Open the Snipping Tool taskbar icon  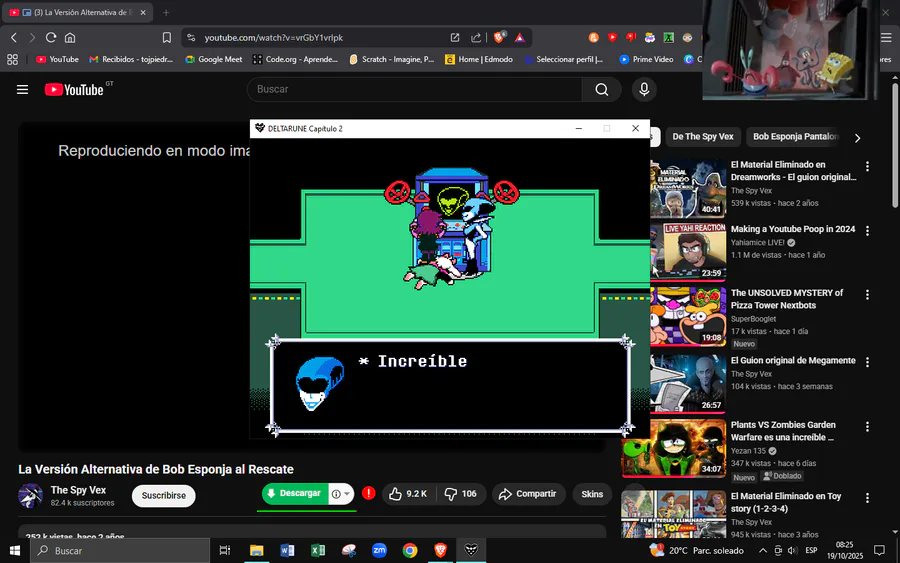348,550
